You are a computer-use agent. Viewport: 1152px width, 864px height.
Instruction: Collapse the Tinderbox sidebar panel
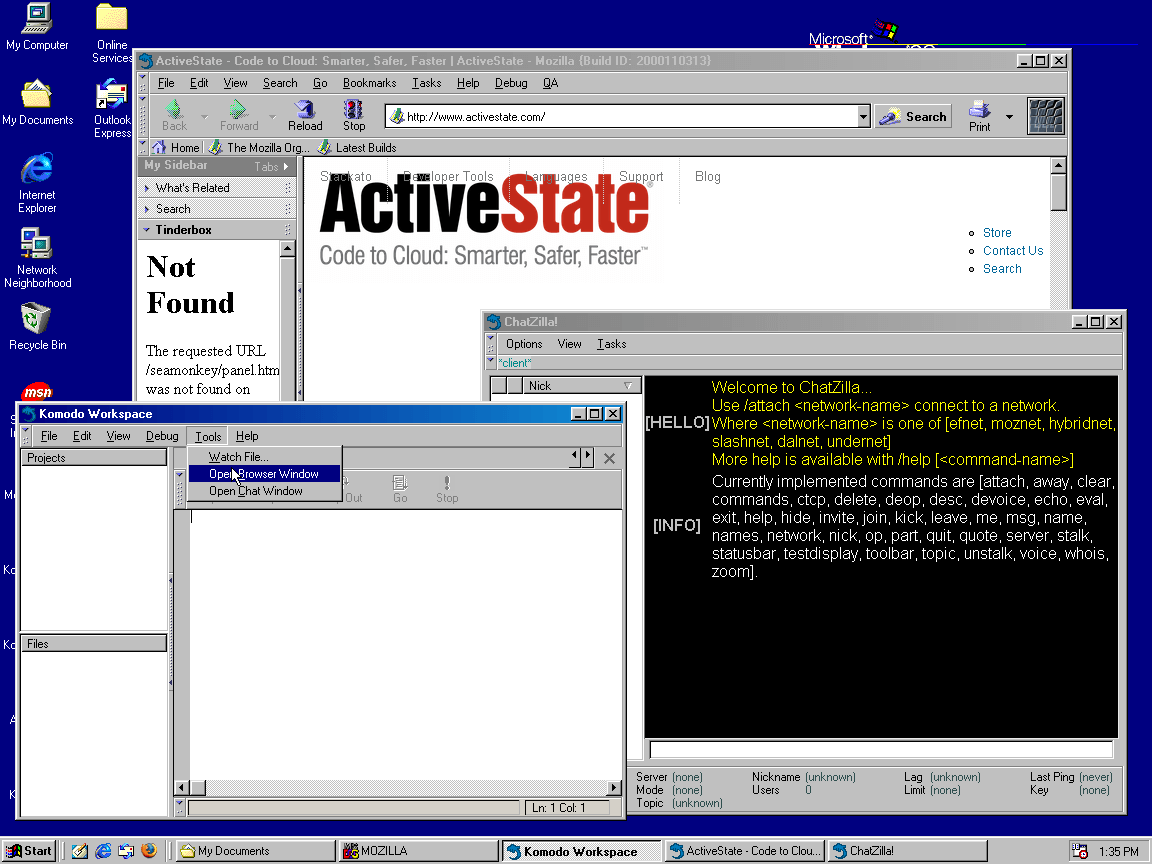tap(217, 230)
